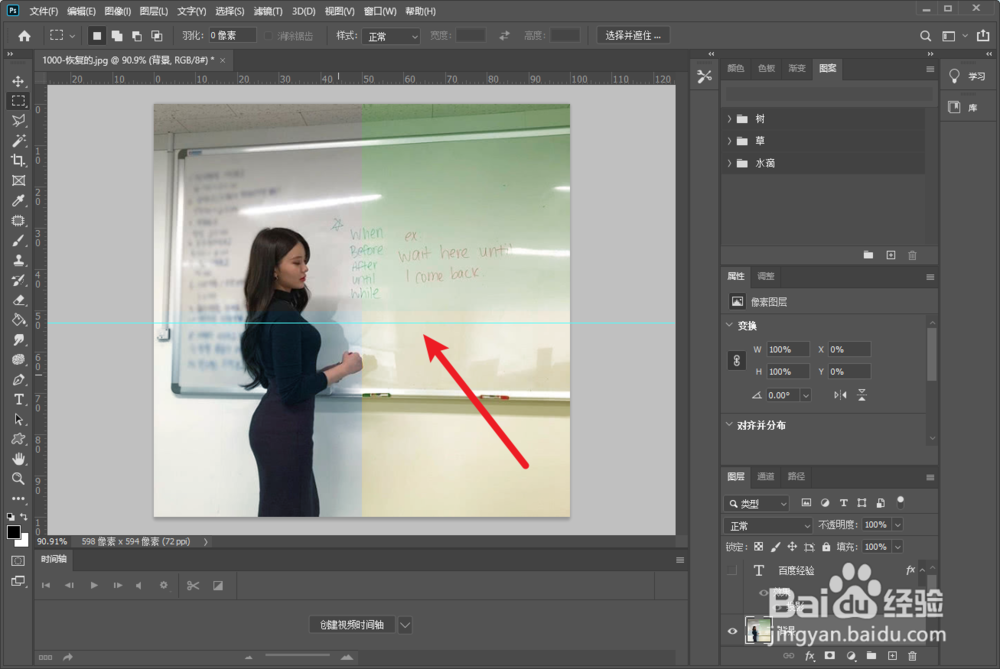Choose New Selection mode
The height and width of the screenshot is (669, 1000).
coord(96,36)
